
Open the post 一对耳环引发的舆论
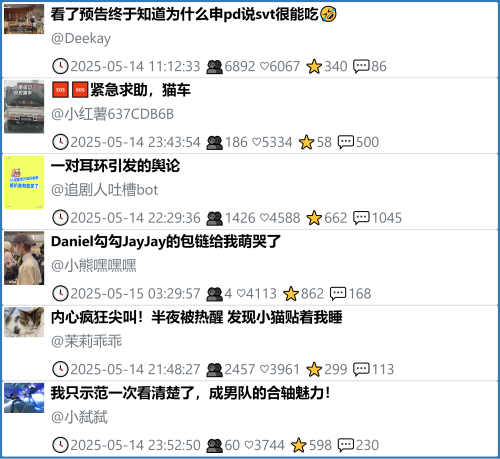115,166
